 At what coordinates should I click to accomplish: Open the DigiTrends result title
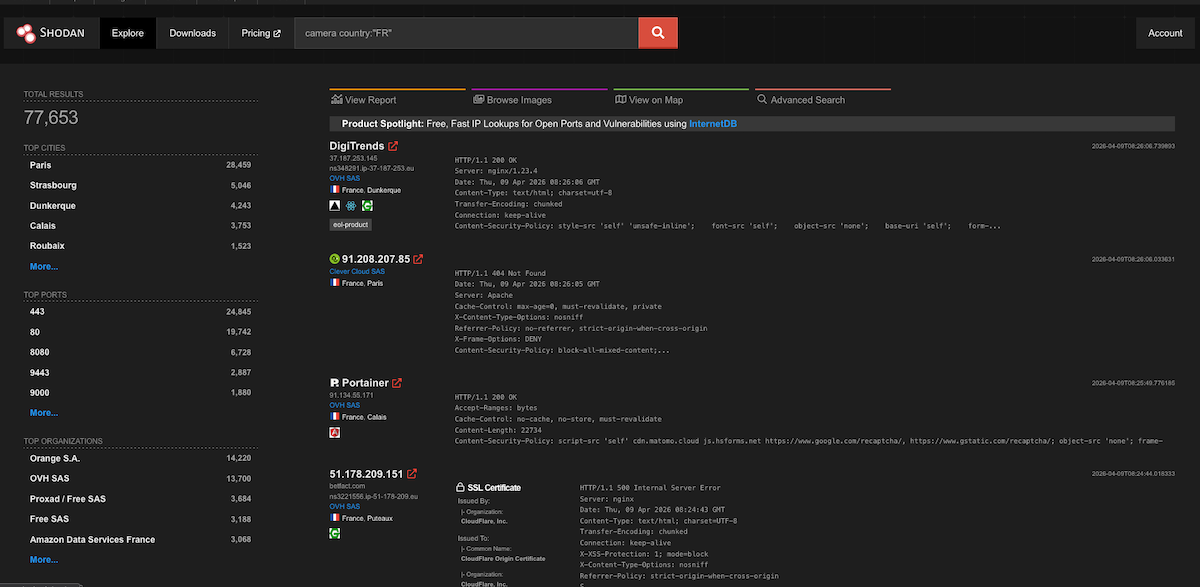[357, 146]
